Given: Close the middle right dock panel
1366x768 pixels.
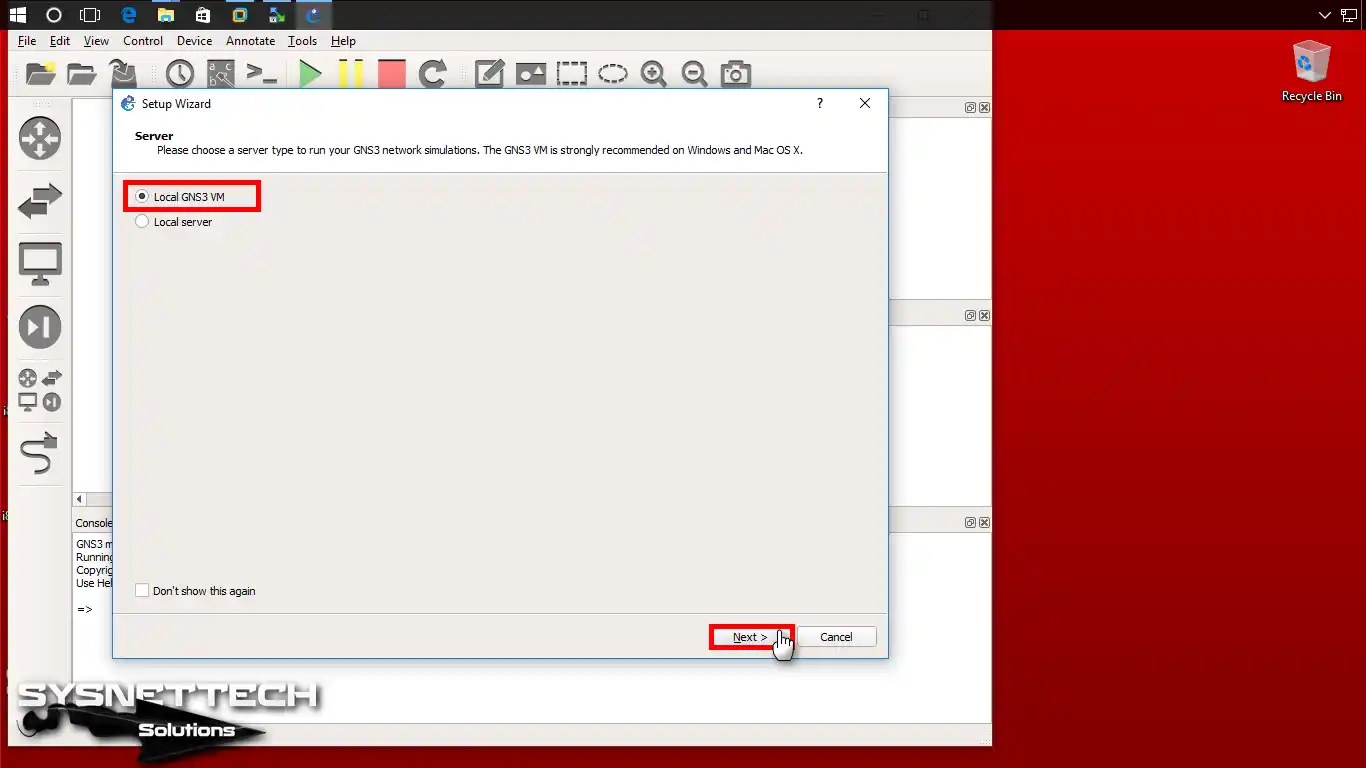Looking at the screenshot, I should (x=984, y=315).
